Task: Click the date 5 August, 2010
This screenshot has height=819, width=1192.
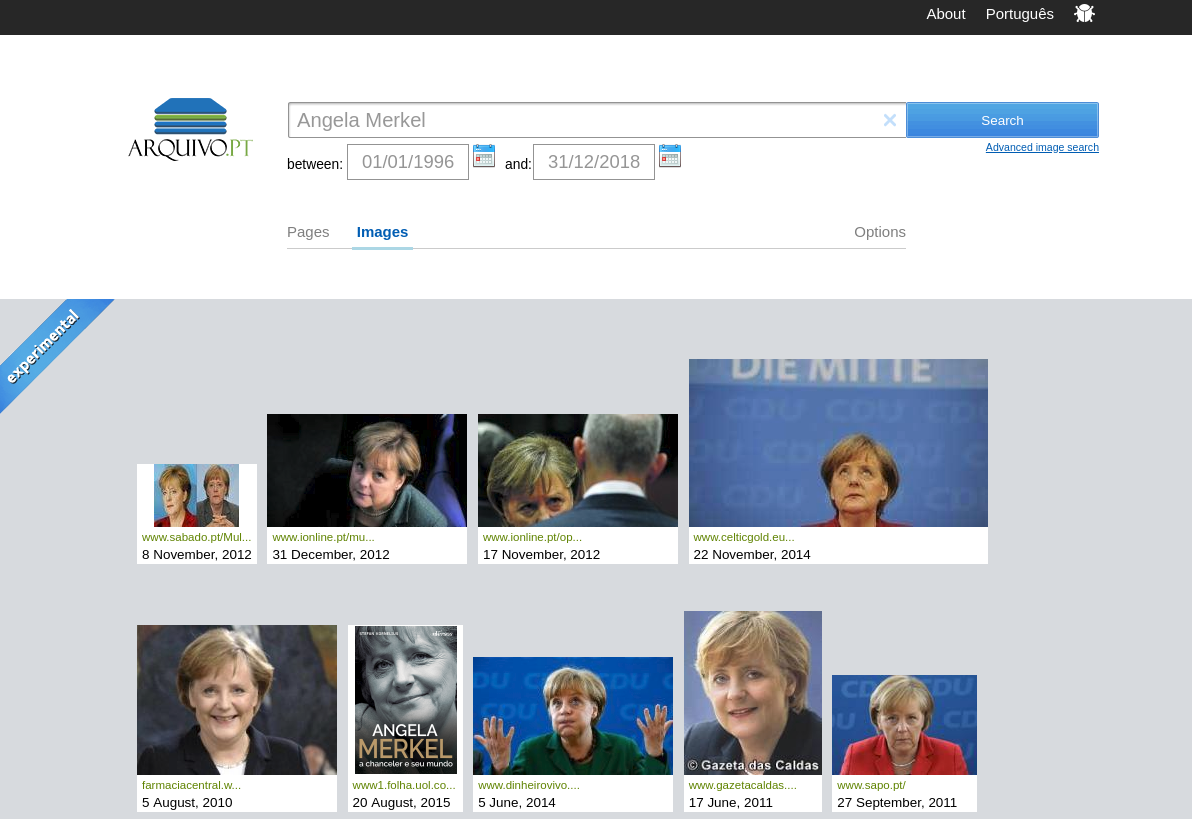Action: coord(187,802)
